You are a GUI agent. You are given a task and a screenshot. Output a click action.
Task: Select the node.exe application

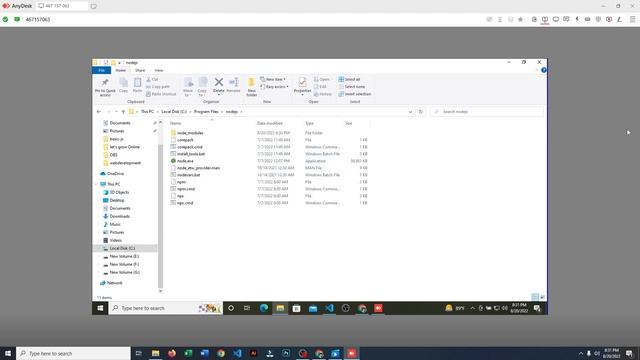click(185, 161)
